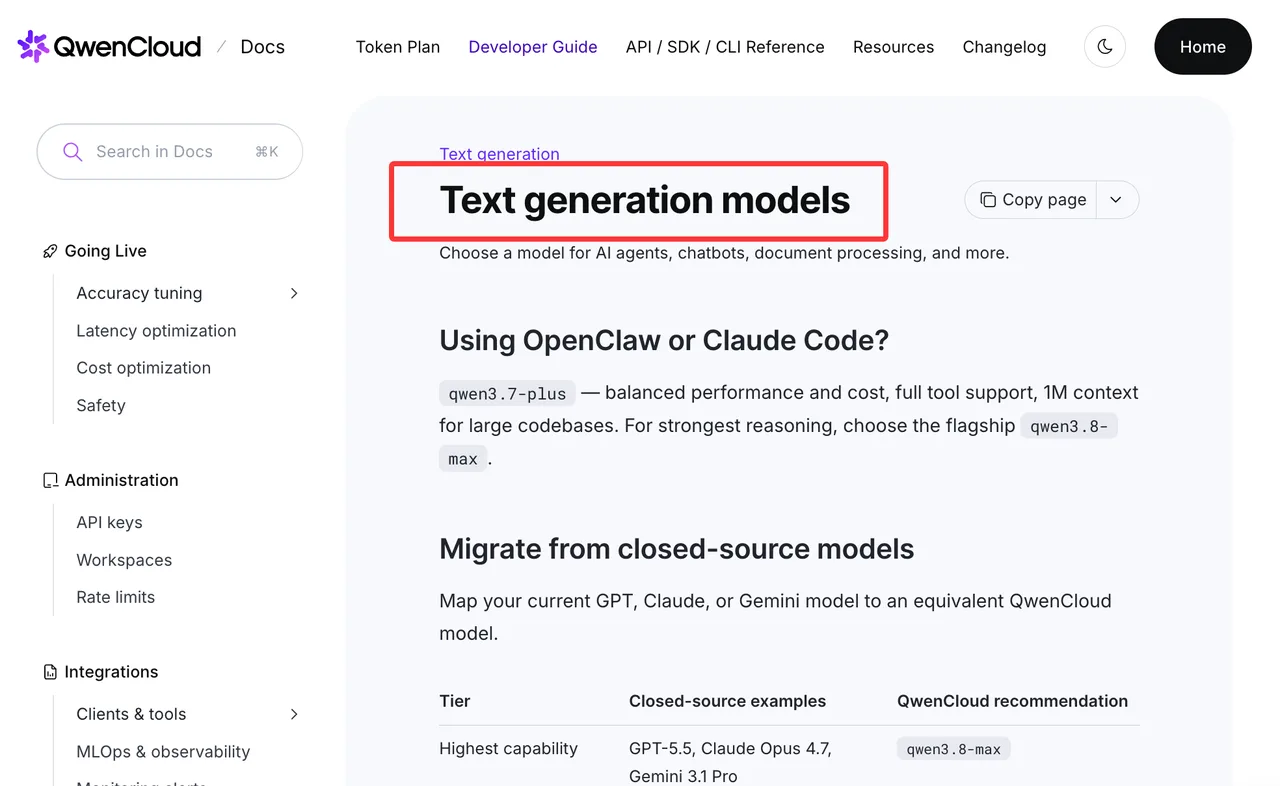Open the Rate limits sidebar page
Viewport: 1280px width, 786px height.
tap(115, 598)
